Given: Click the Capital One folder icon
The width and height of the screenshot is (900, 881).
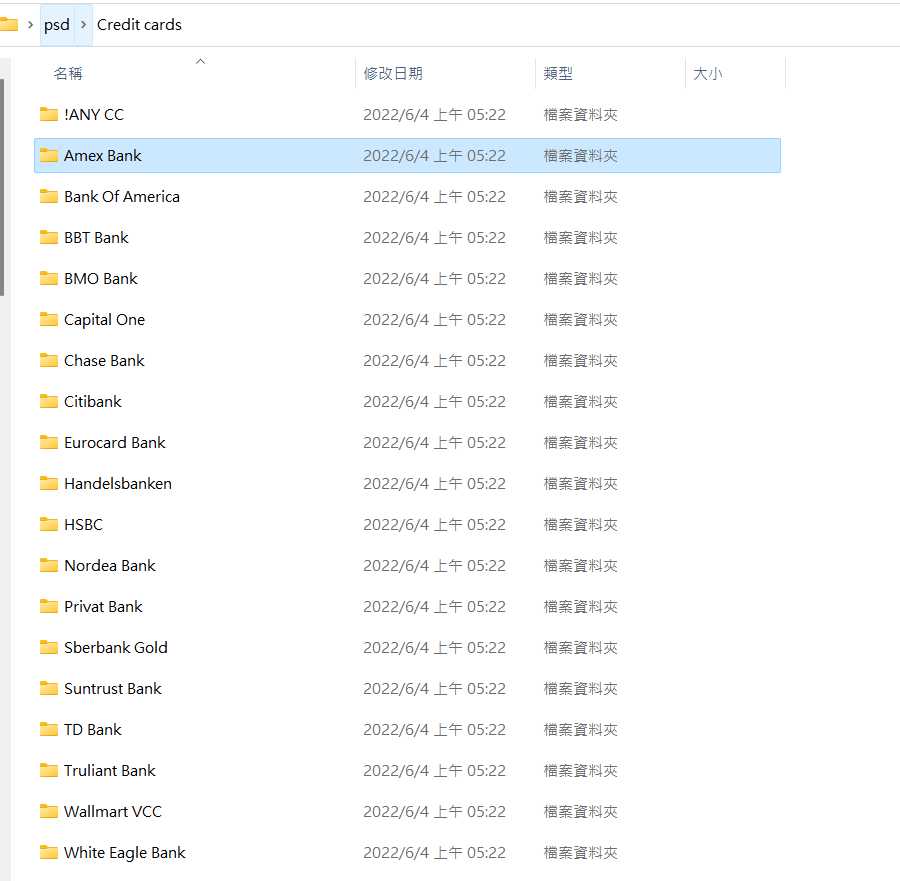Looking at the screenshot, I should pyautogui.click(x=49, y=319).
